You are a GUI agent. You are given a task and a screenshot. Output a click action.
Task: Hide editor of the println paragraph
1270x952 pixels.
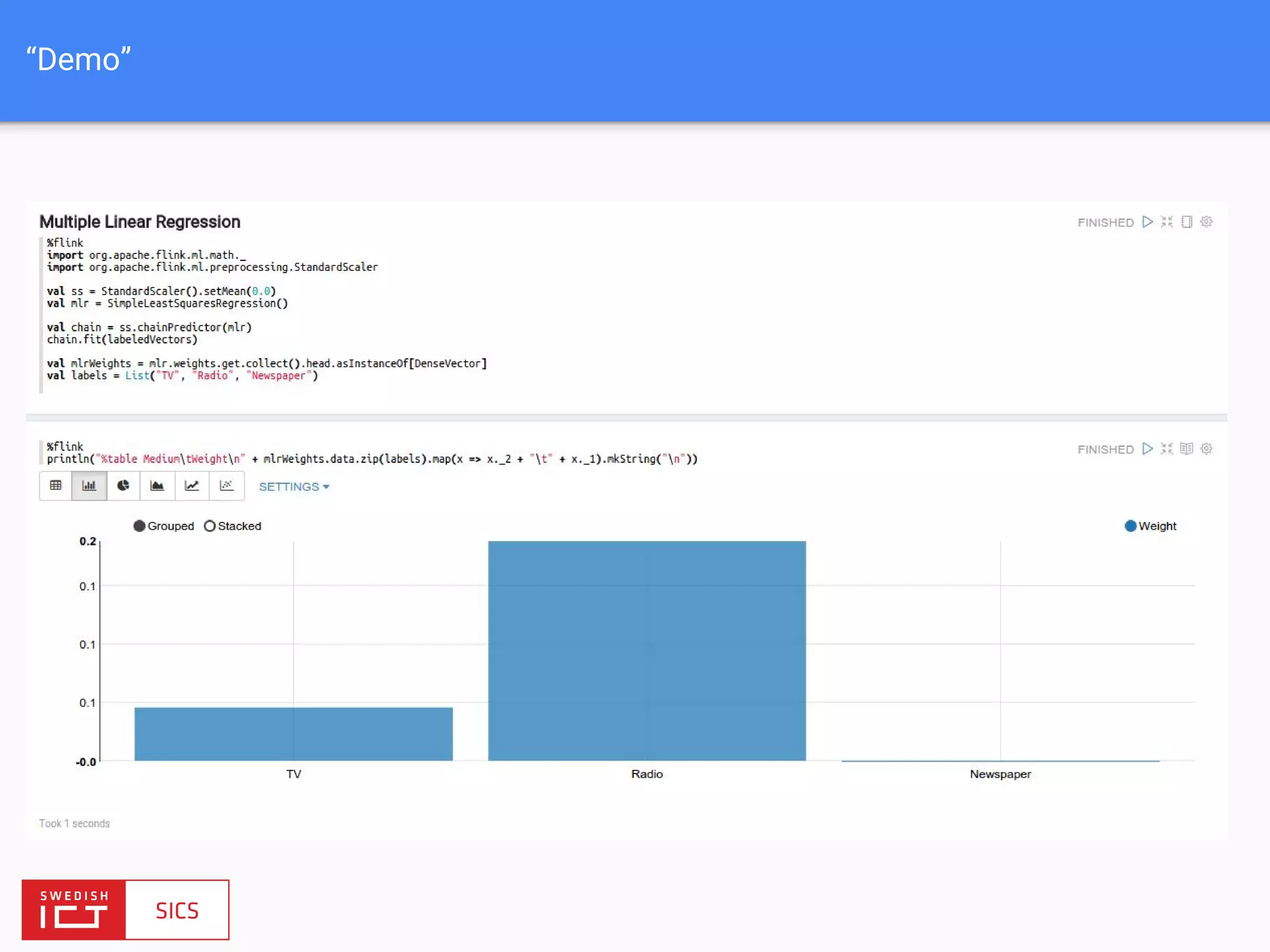1166,449
